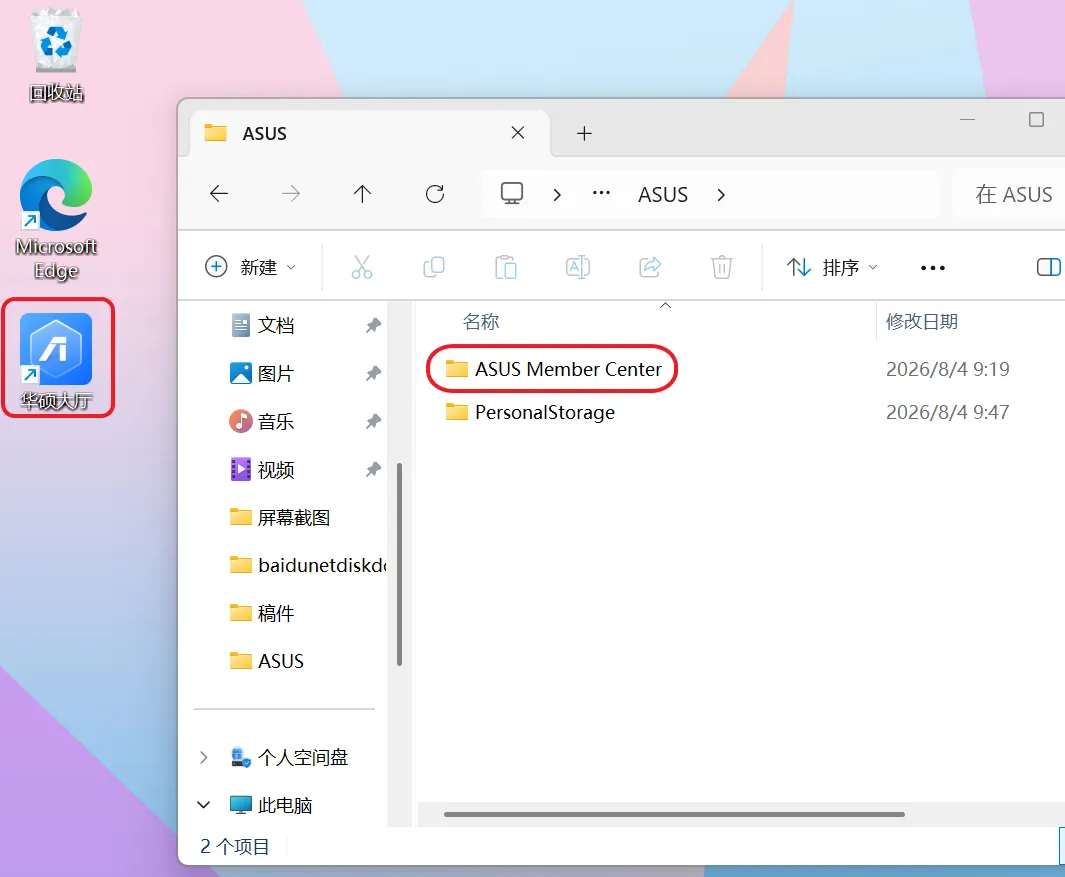
Task: Click the Delete trash icon
Action: pyautogui.click(x=722, y=267)
